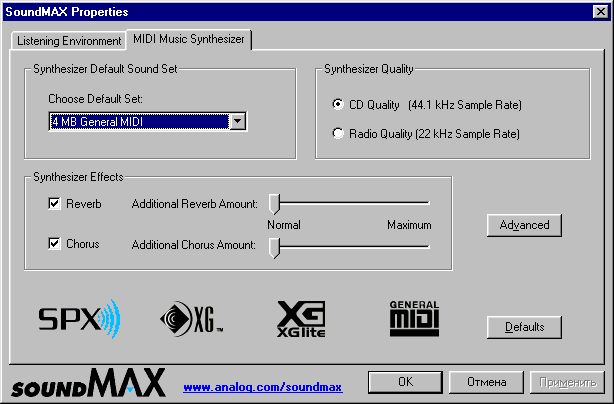614x404 pixels.
Task: Click the Maximum label under reverb slider
Action: click(409, 225)
